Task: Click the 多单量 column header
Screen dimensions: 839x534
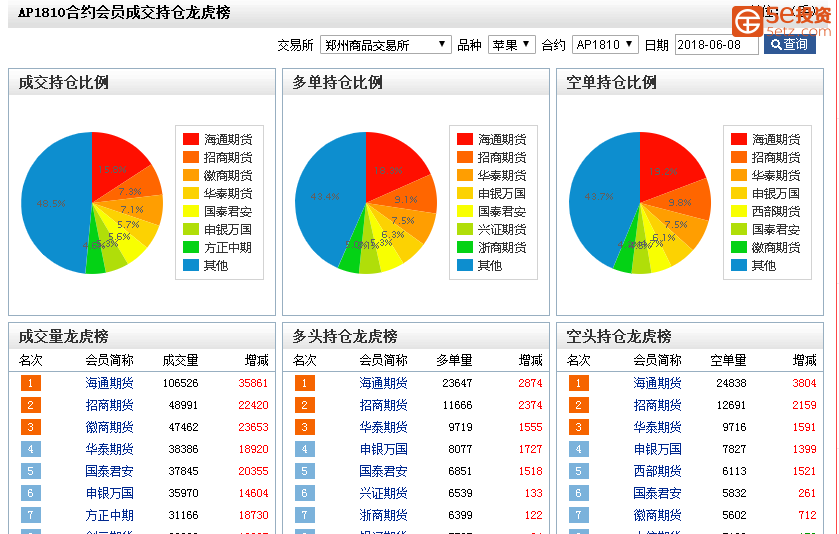Action: click(454, 360)
